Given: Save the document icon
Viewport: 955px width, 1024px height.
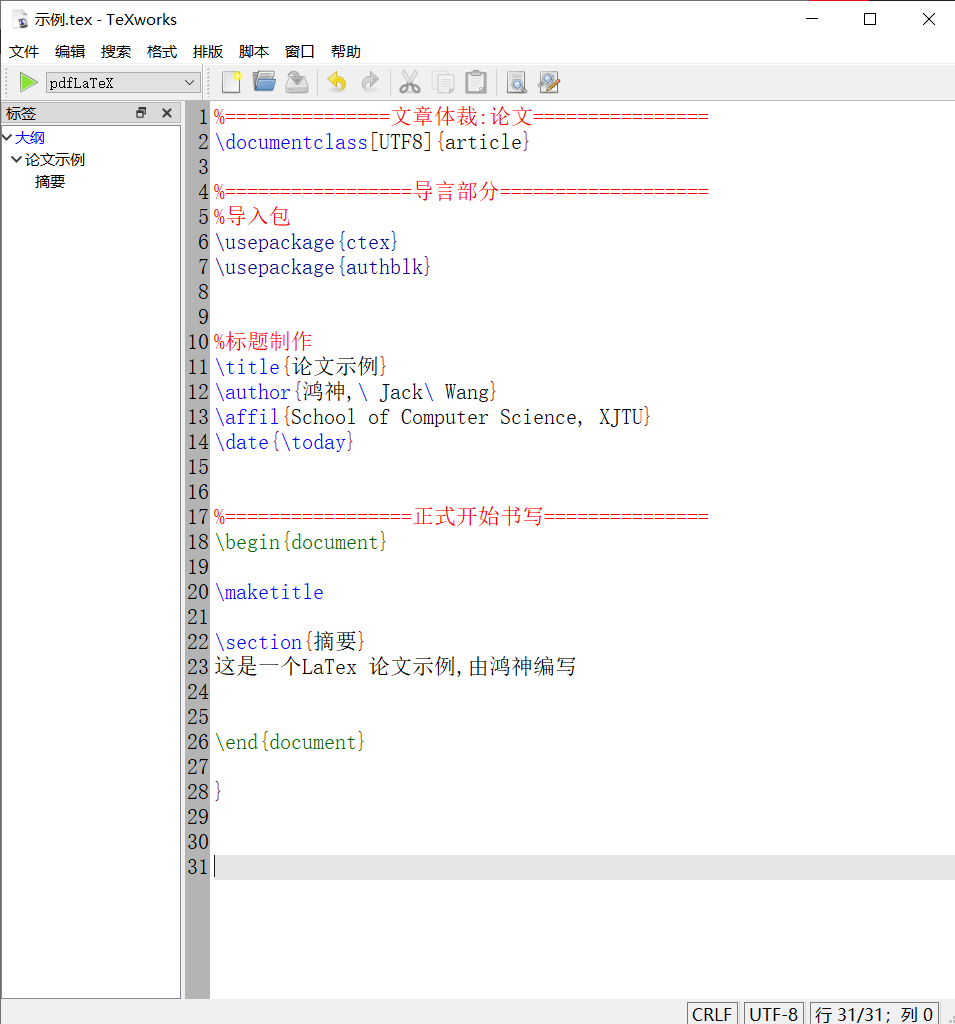Looking at the screenshot, I should tap(297, 82).
